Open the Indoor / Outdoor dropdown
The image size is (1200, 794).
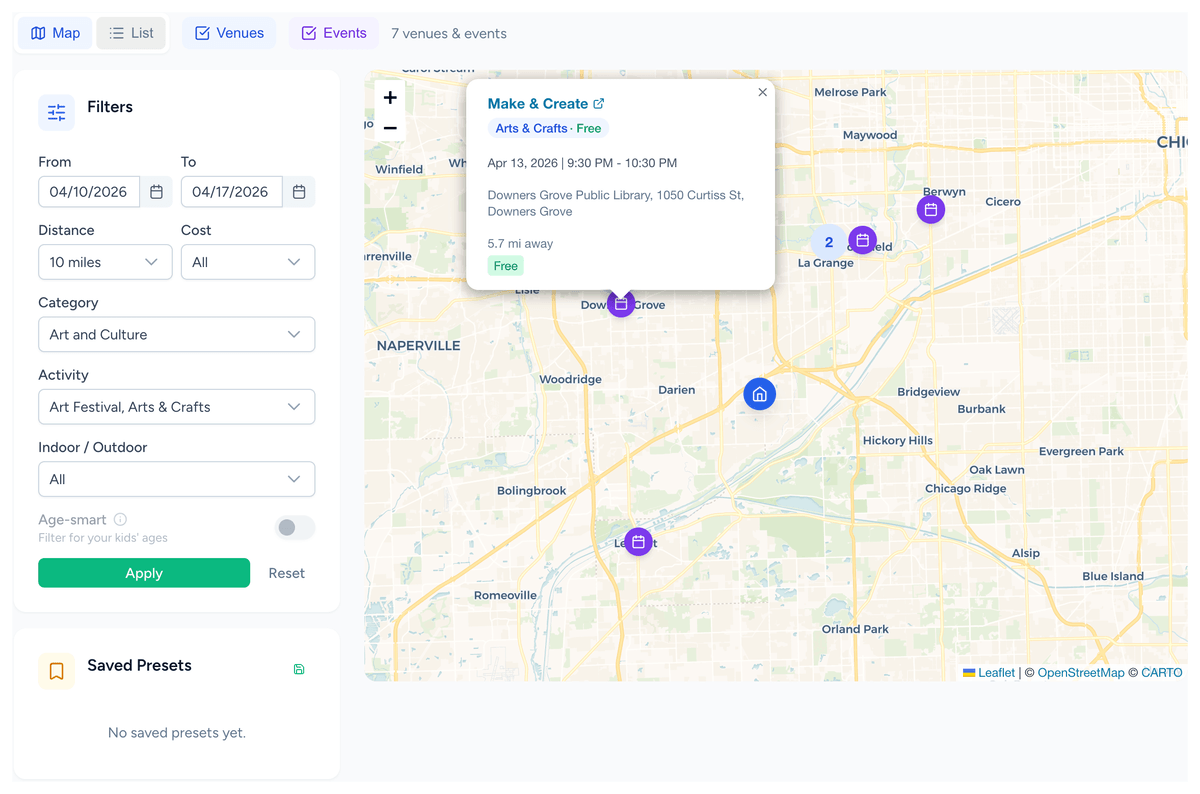click(x=176, y=479)
